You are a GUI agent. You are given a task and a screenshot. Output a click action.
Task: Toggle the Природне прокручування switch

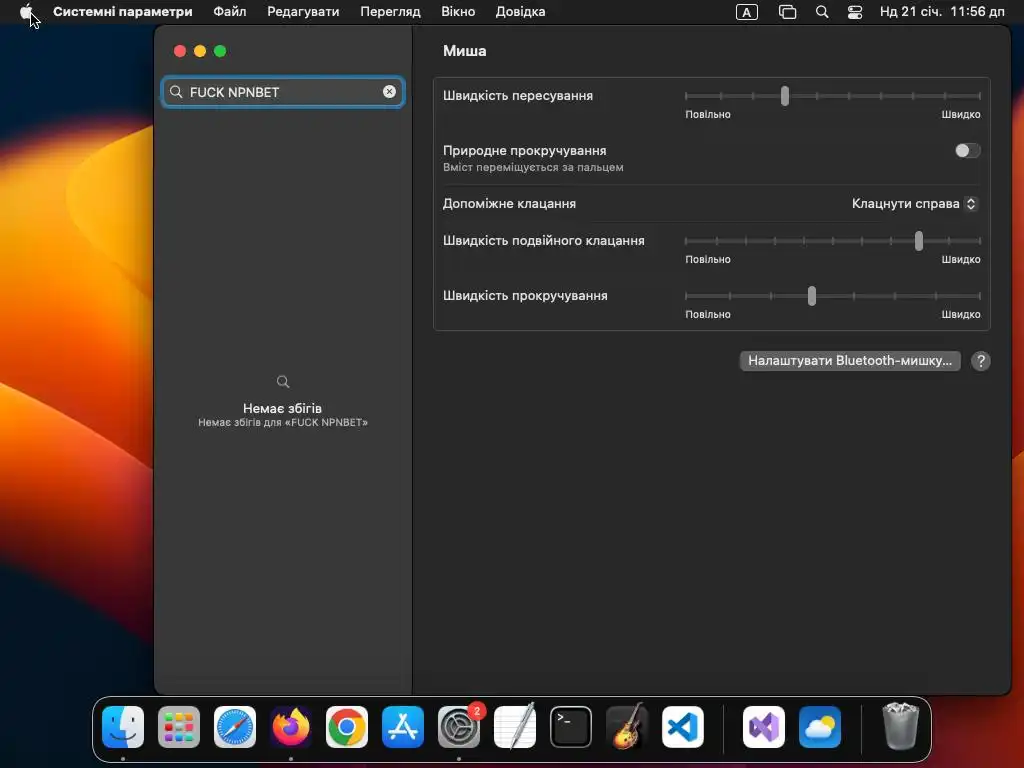pos(967,151)
